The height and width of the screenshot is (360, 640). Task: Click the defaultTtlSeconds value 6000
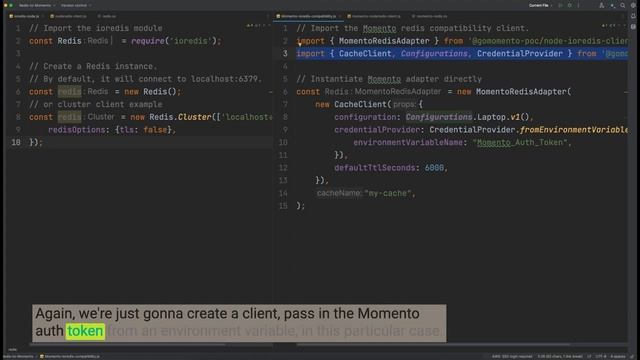(x=434, y=168)
